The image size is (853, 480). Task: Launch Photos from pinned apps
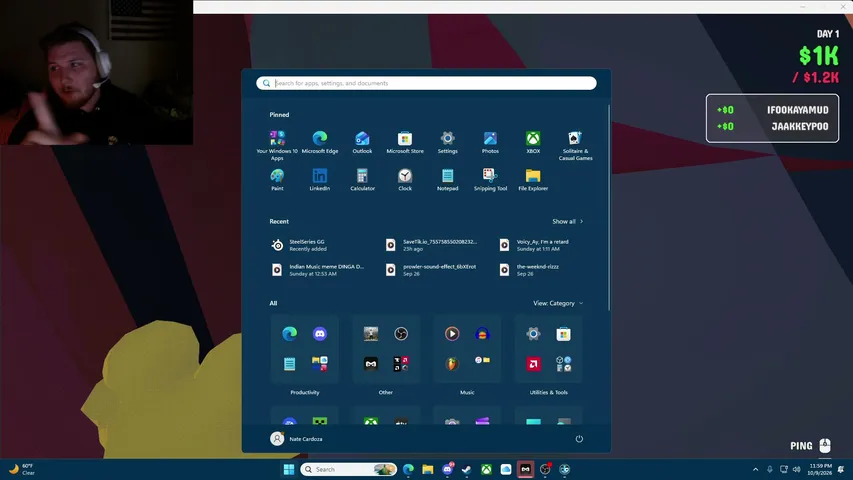click(490, 142)
